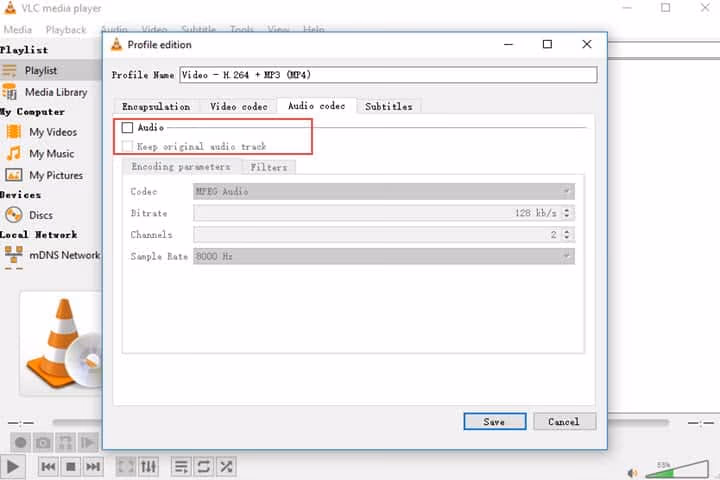Image resolution: width=720 pixels, height=480 pixels.
Task: Switch to the Video codec tab
Action: 239,106
